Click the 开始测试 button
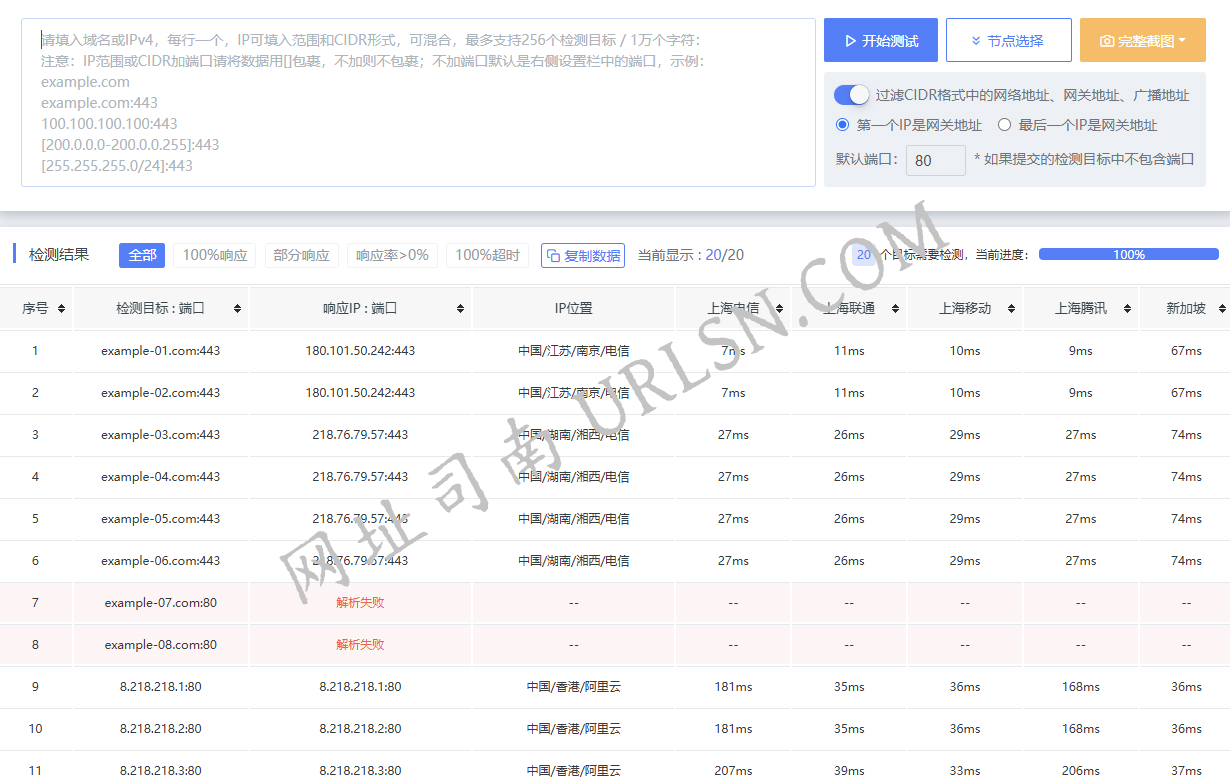Viewport: 1230px width, 783px height. click(x=880, y=40)
